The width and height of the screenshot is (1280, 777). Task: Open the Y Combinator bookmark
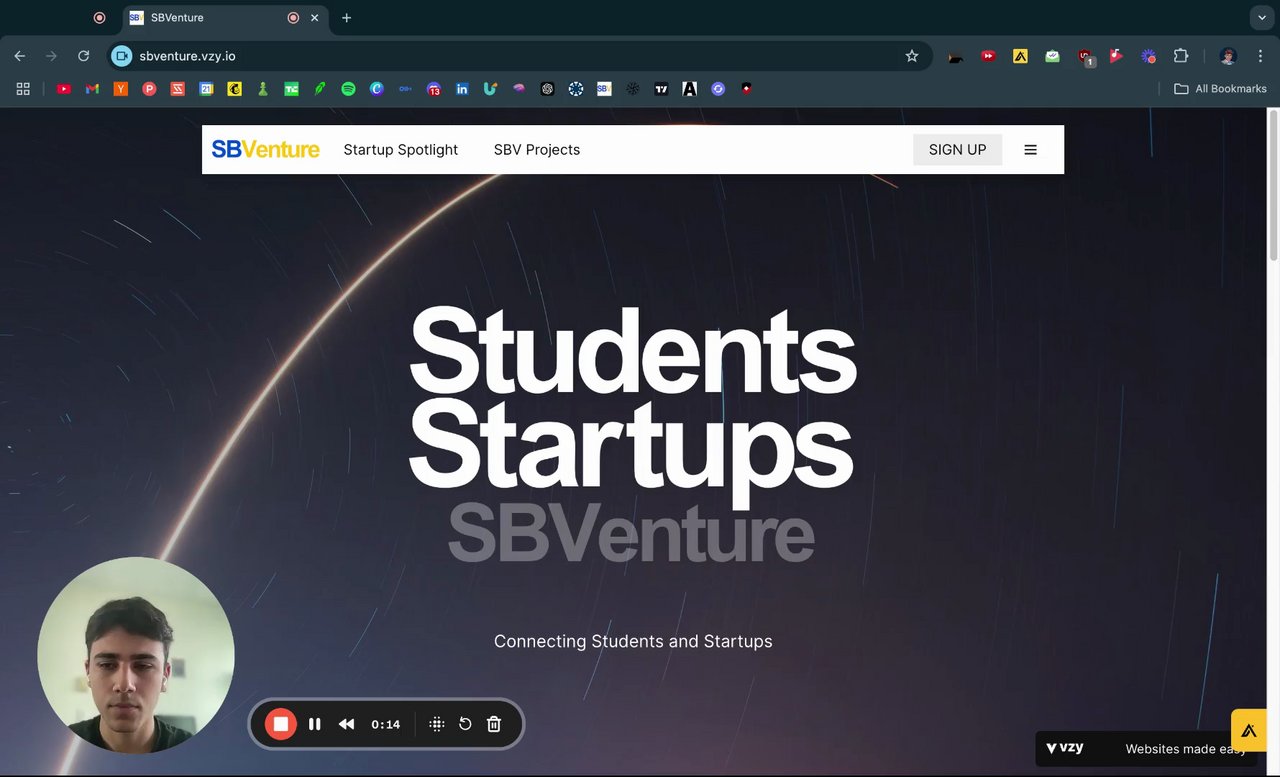tap(121, 89)
